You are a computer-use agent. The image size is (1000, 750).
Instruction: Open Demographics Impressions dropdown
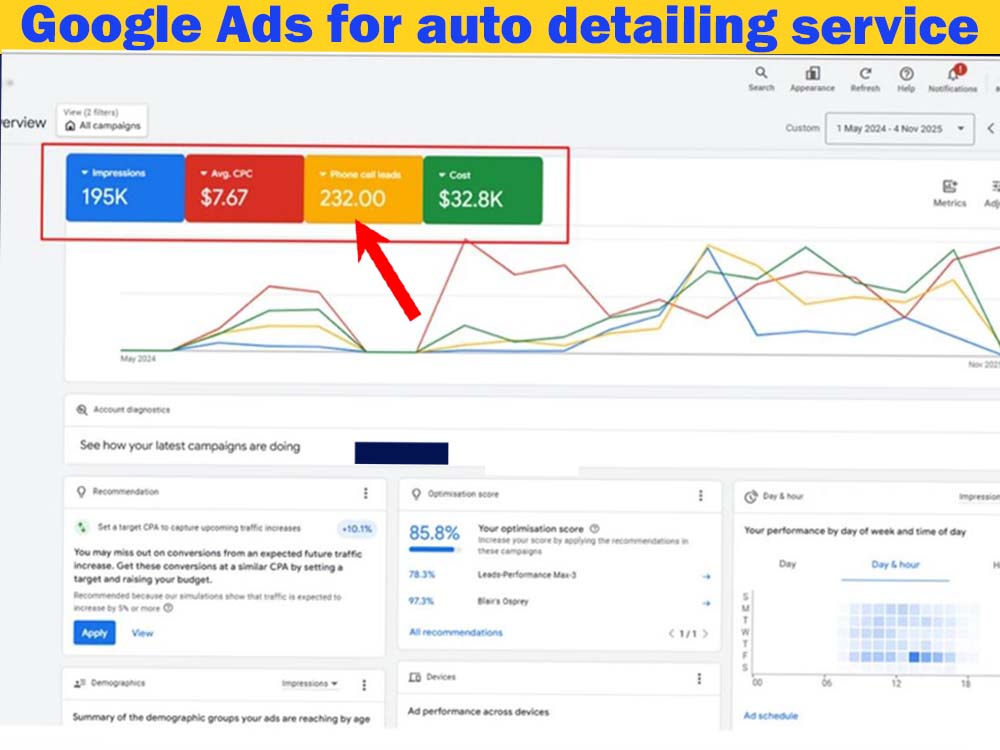click(309, 683)
